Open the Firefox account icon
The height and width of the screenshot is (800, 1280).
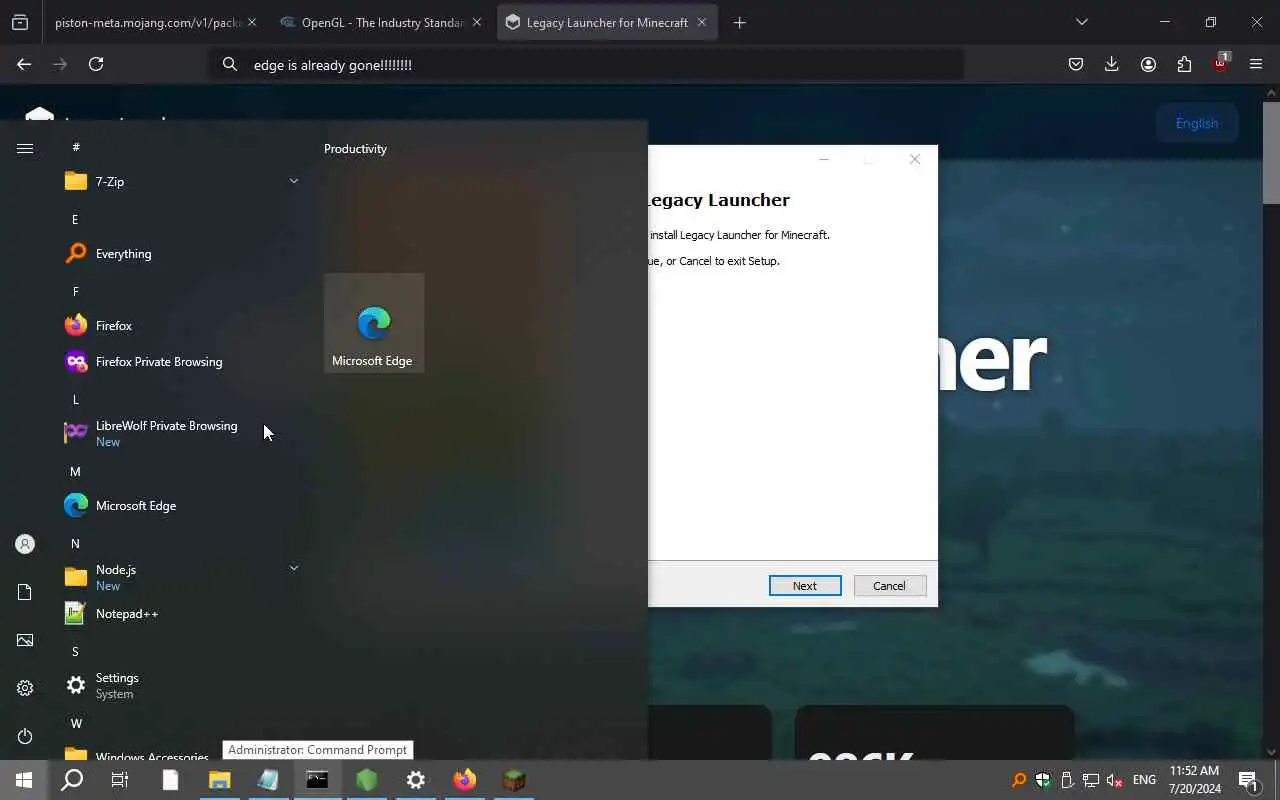[1148, 64]
